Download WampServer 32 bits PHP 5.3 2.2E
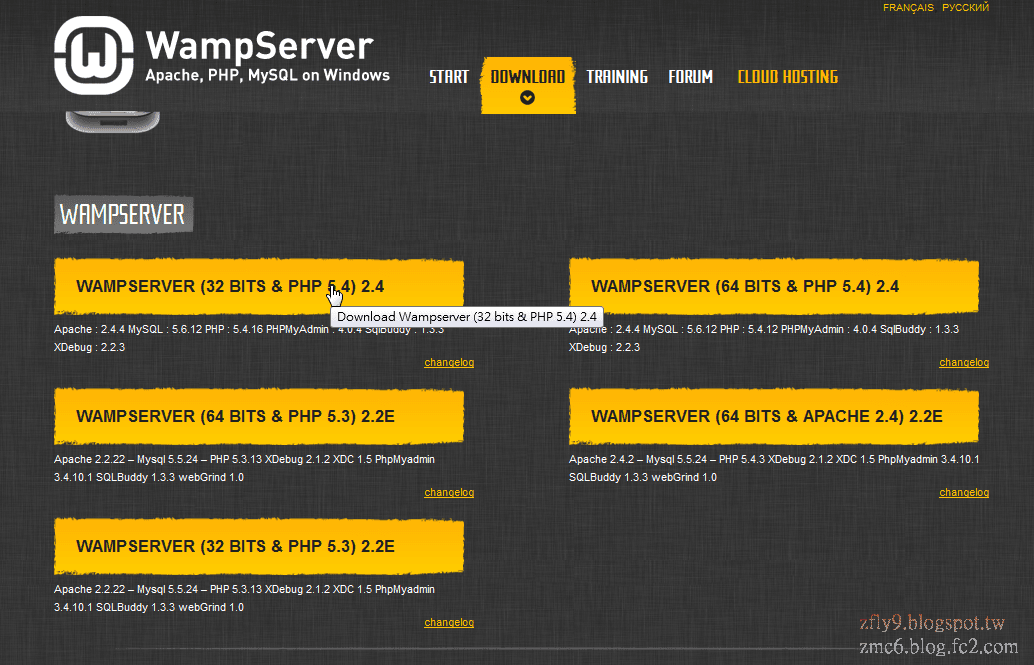Image resolution: width=1034 pixels, height=665 pixels. click(x=259, y=546)
